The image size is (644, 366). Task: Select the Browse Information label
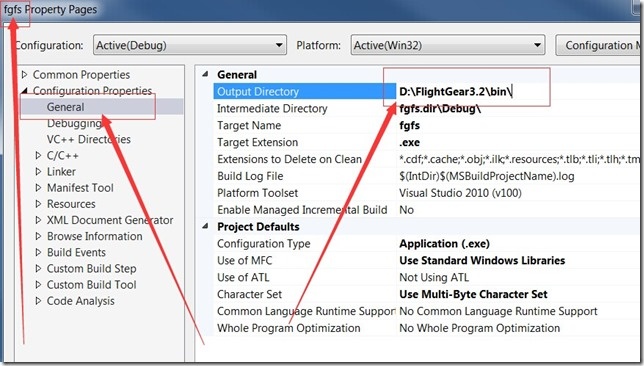tap(94, 236)
